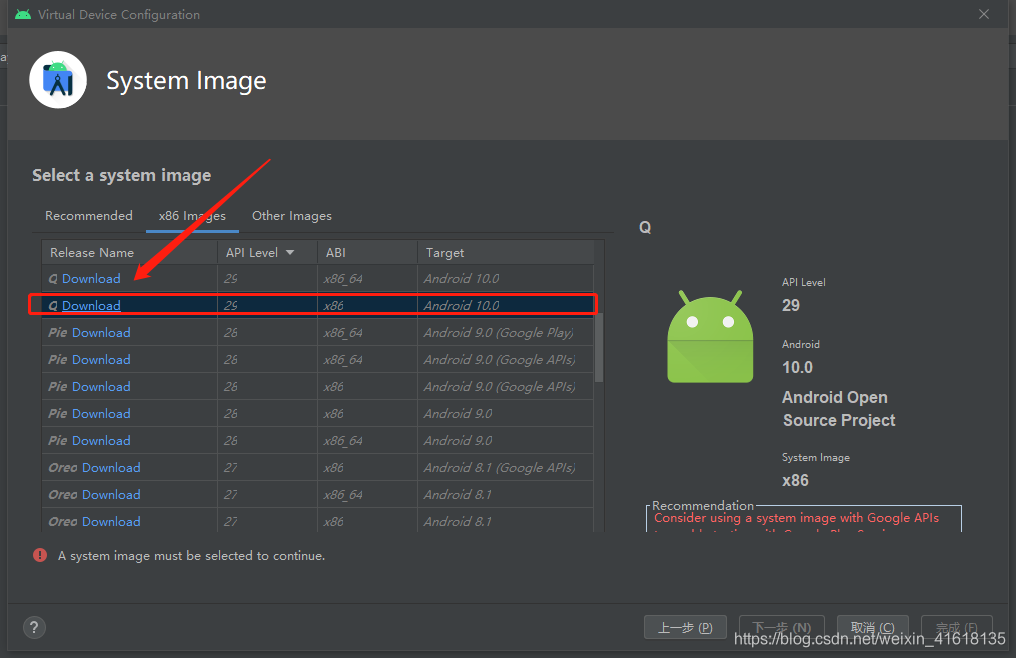The image size is (1016, 658).
Task: Click the help question mark icon
Action: point(34,627)
